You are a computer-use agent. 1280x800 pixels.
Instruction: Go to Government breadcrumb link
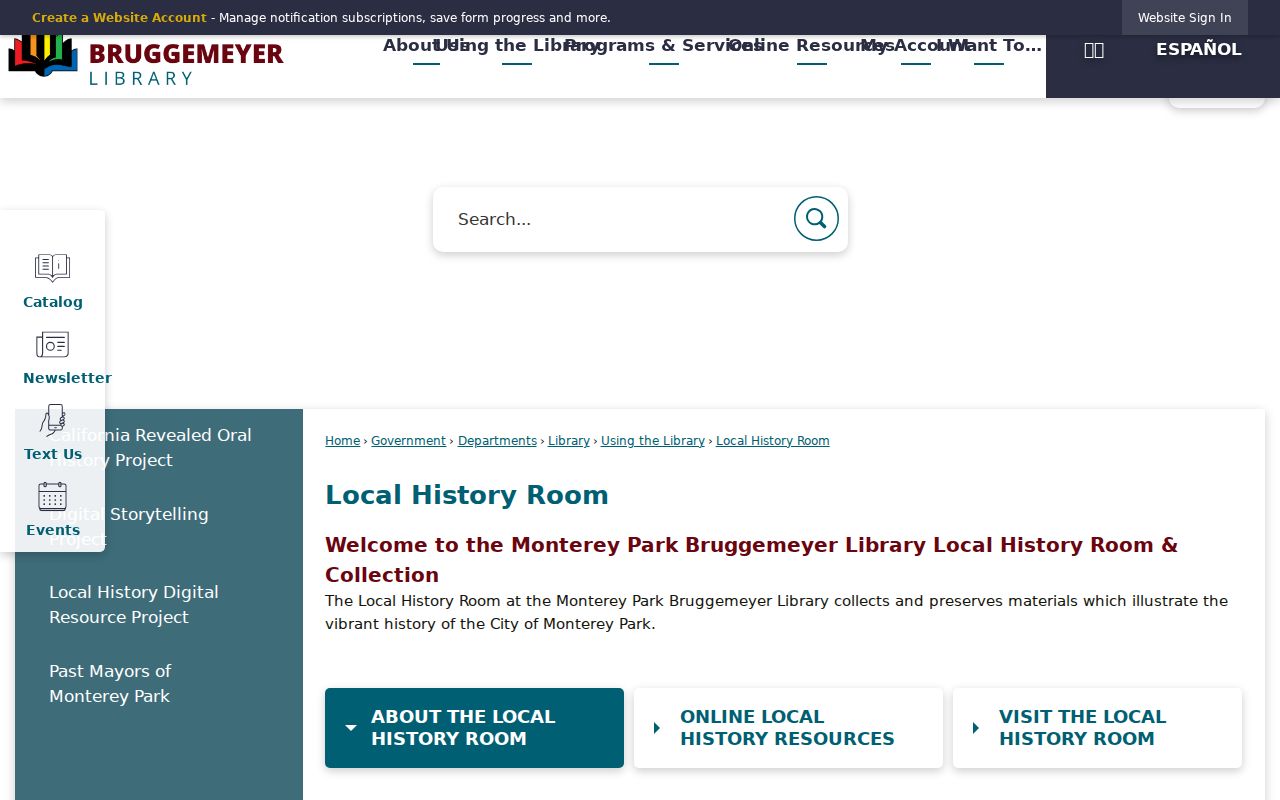tap(408, 441)
